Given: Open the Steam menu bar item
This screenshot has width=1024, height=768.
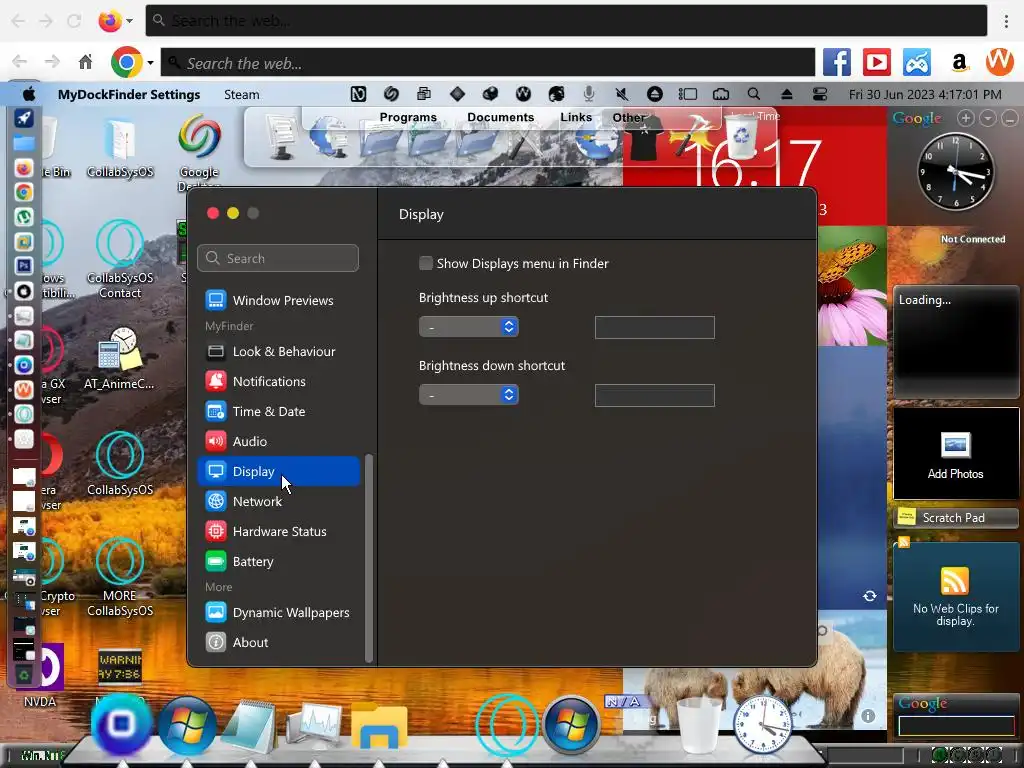Looking at the screenshot, I should tap(242, 94).
